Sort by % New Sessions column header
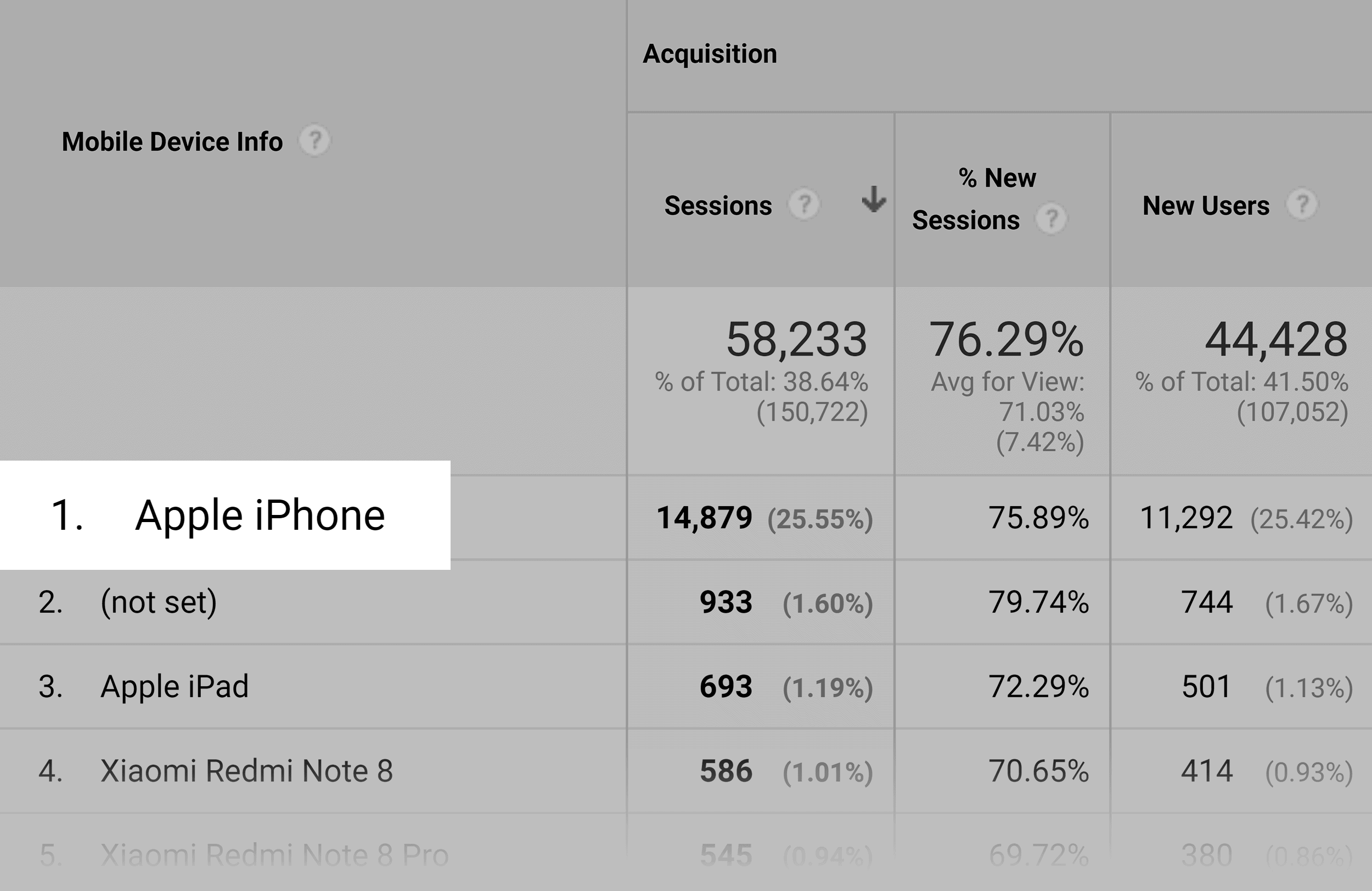The width and height of the screenshot is (1372, 891). tap(974, 199)
